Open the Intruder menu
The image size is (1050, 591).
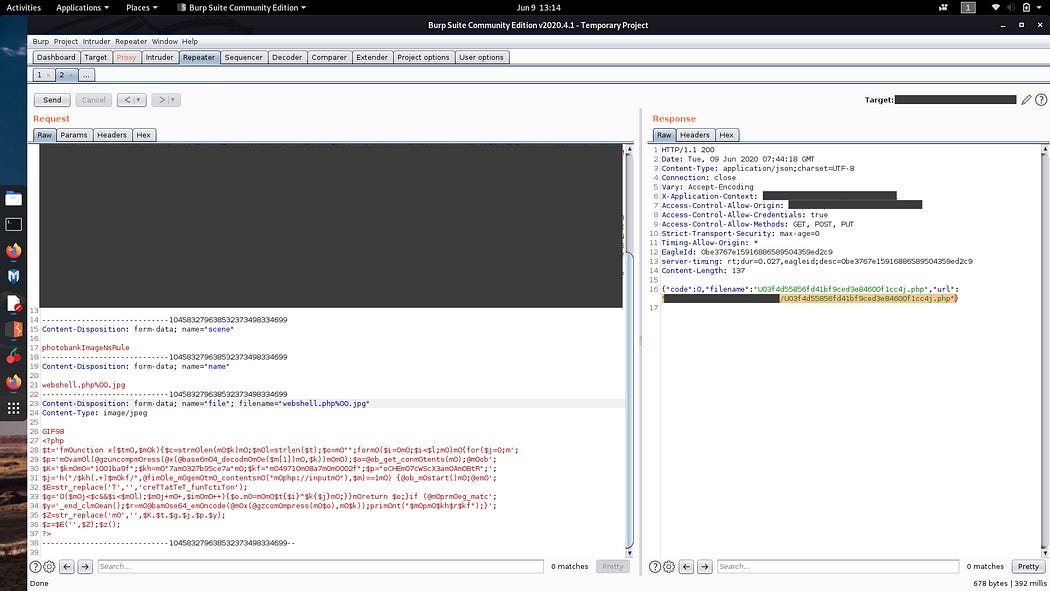click(96, 41)
